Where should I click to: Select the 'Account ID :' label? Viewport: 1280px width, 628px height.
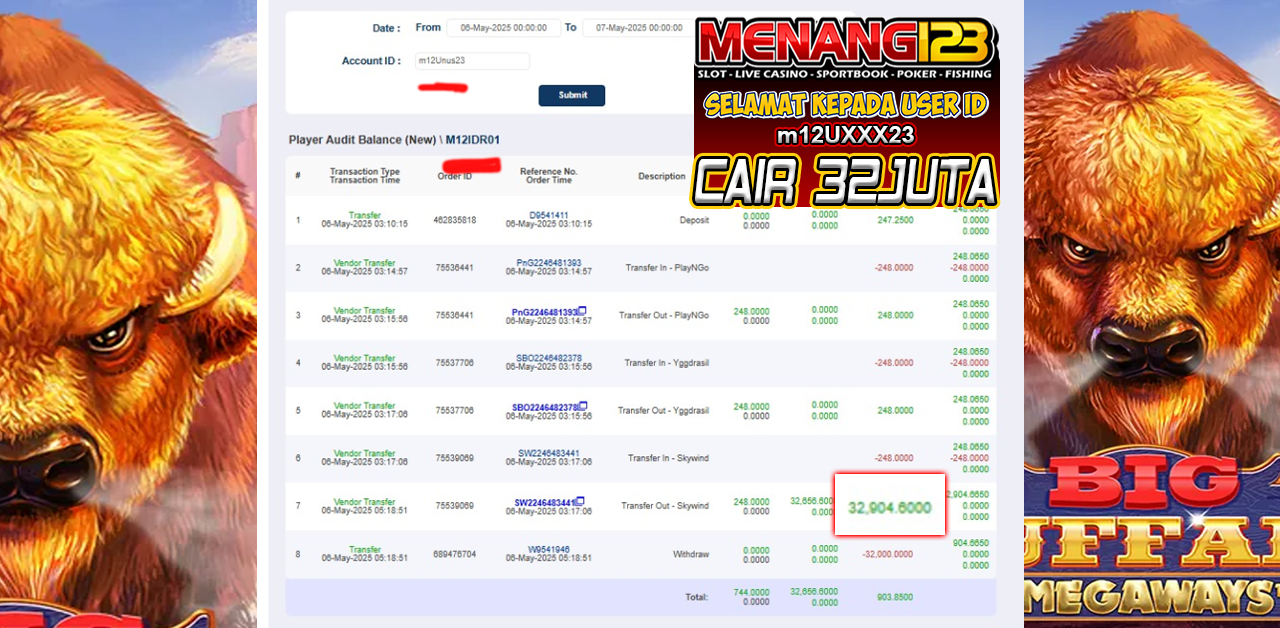point(371,61)
